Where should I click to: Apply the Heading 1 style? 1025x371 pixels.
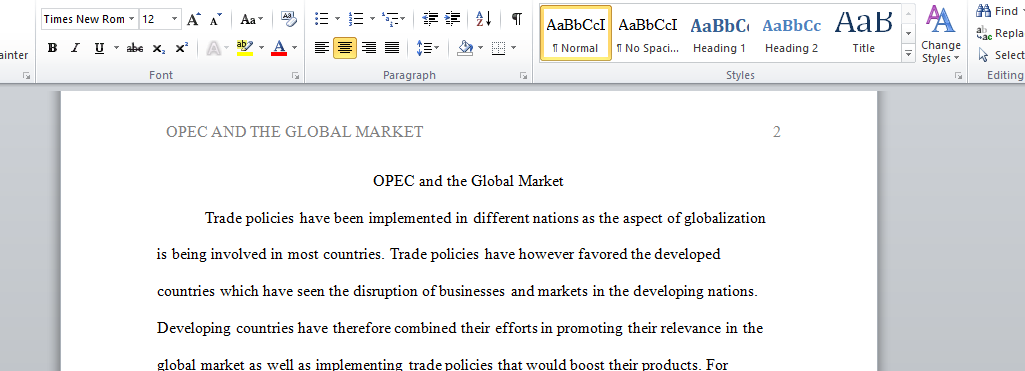tap(719, 33)
